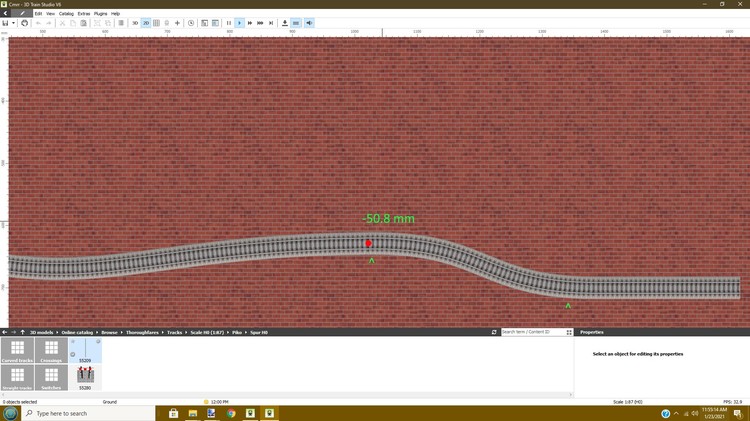This screenshot has width=750, height=421.
Task: Click the Tracks breadcrumb
Action: [x=174, y=332]
